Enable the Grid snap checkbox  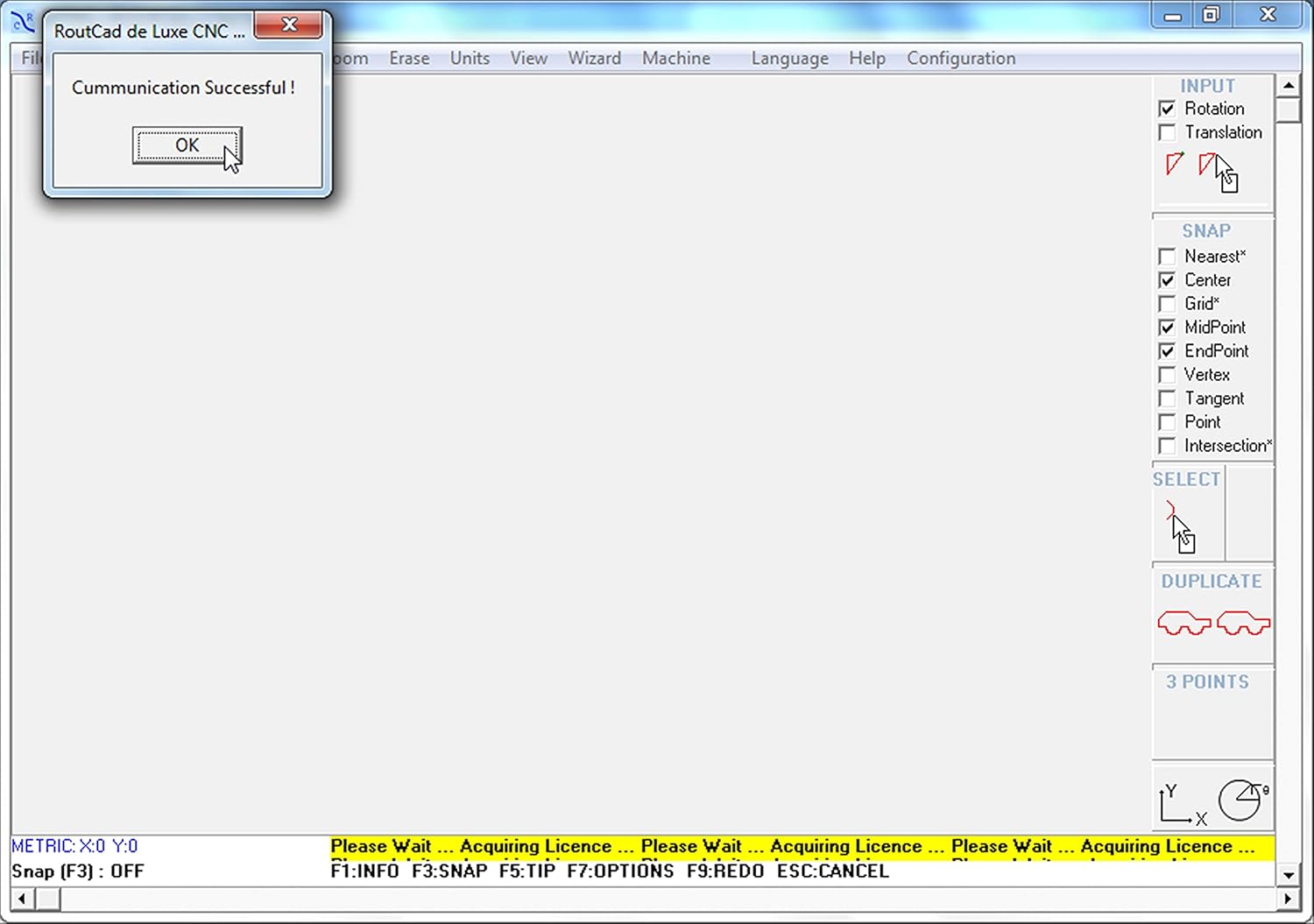[x=1167, y=304]
